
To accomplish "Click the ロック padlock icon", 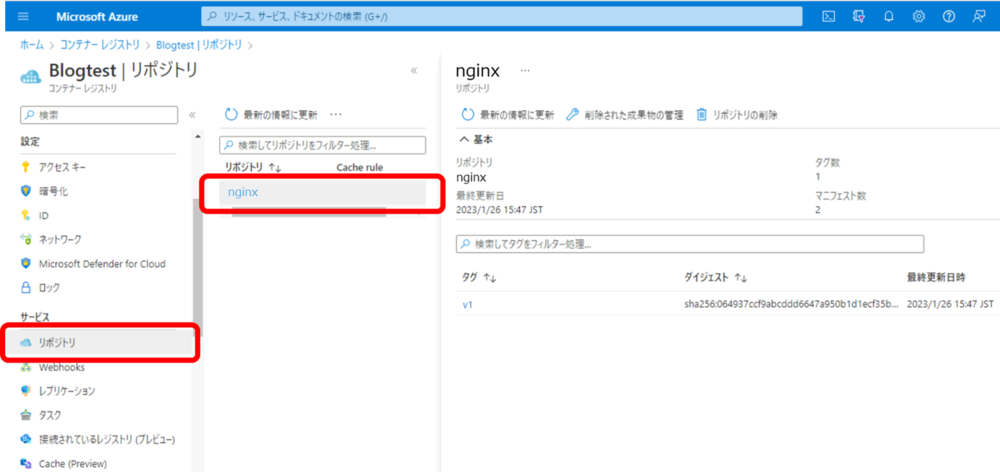I will tap(26, 288).
